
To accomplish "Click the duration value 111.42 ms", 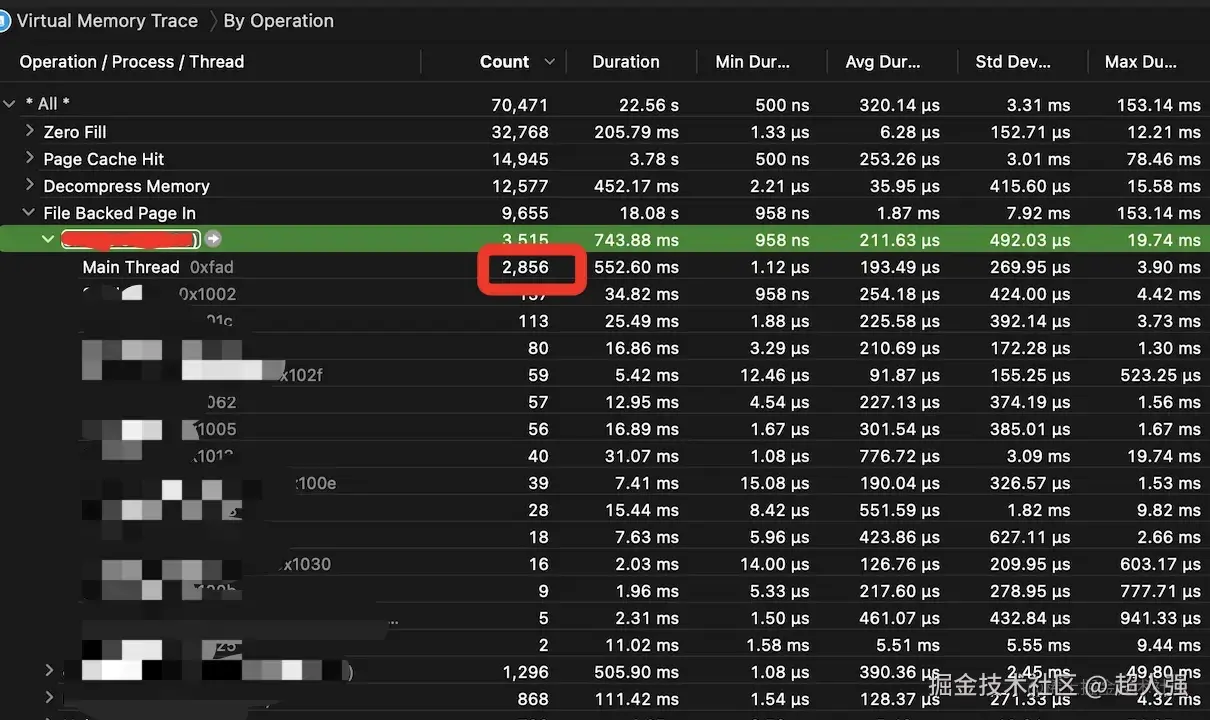I will [637, 699].
